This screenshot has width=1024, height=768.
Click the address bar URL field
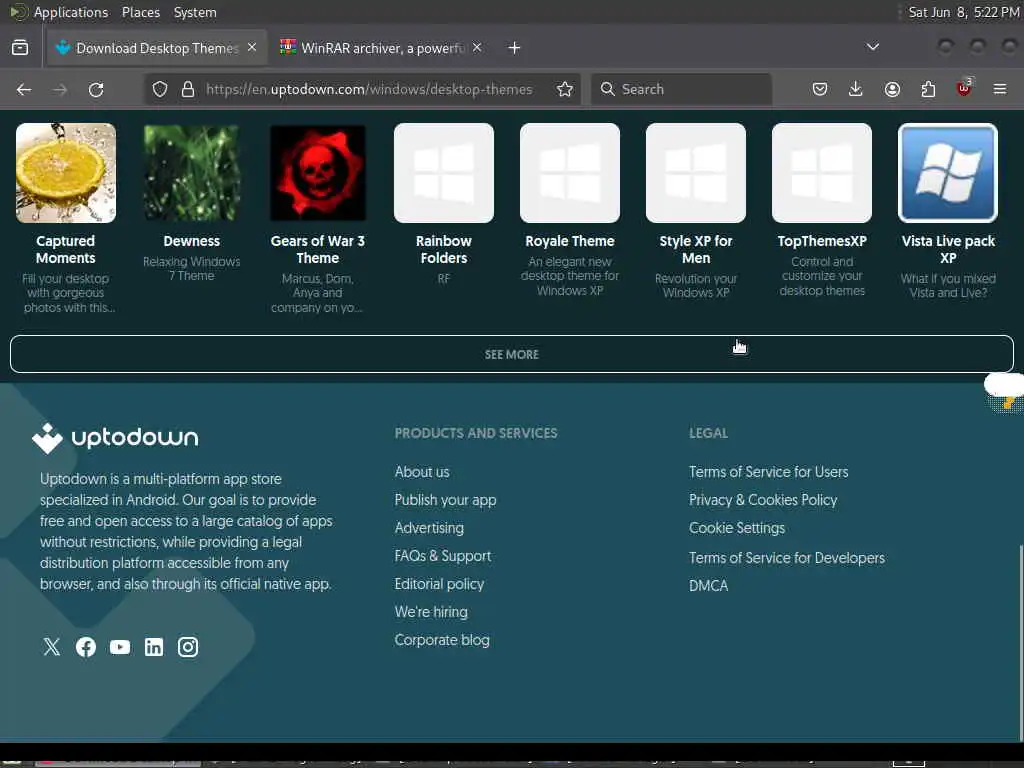click(369, 89)
